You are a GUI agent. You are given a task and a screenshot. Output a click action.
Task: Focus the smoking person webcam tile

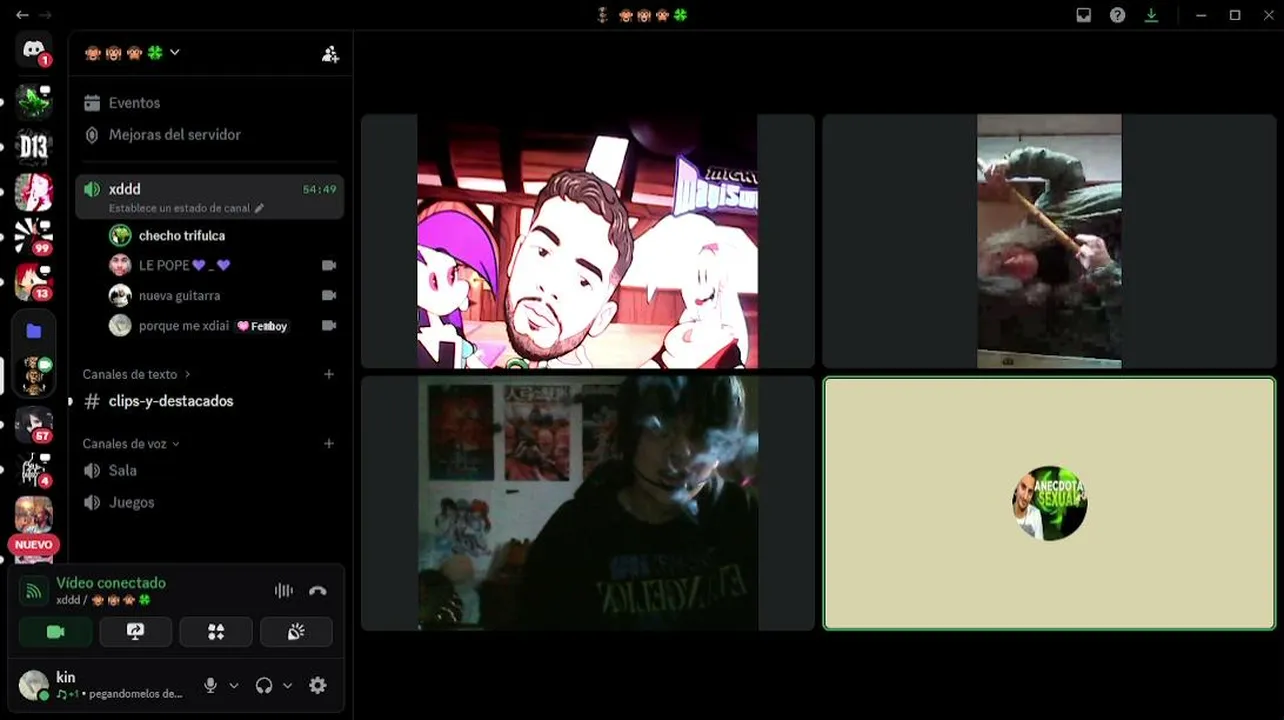click(x=588, y=503)
